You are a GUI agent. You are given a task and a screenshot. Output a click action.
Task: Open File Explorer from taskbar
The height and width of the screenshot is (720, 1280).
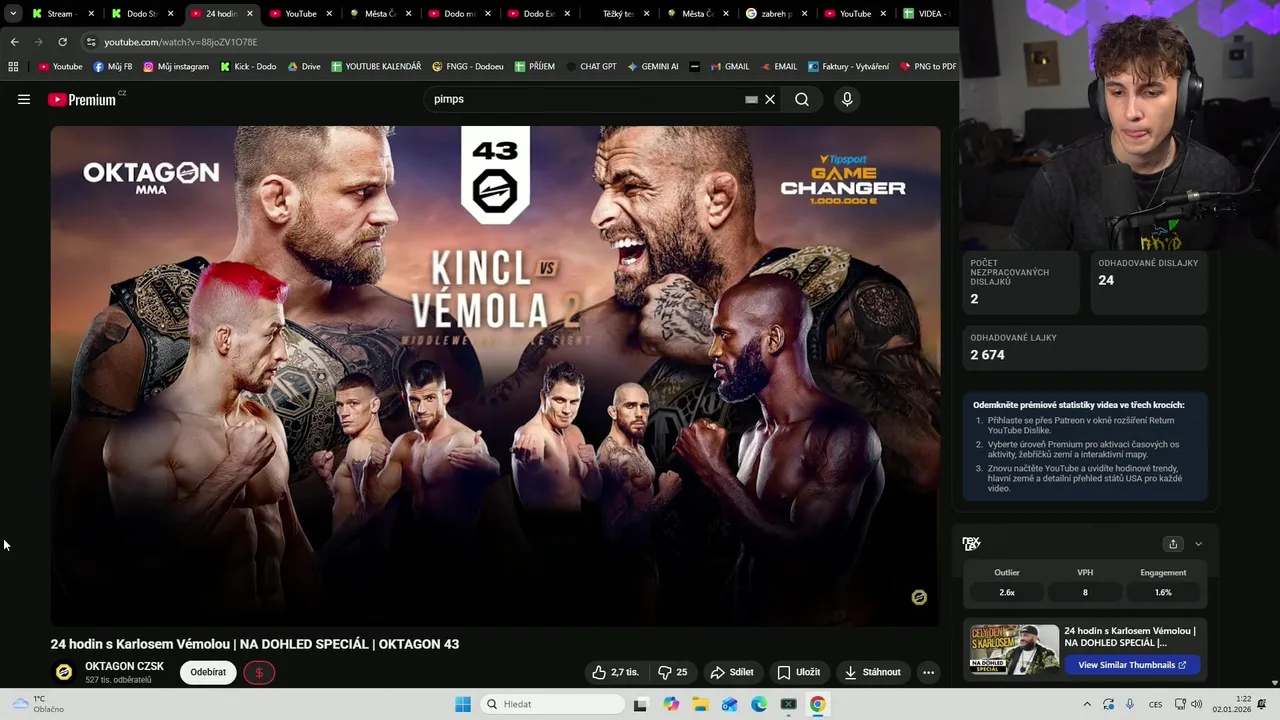point(700,704)
